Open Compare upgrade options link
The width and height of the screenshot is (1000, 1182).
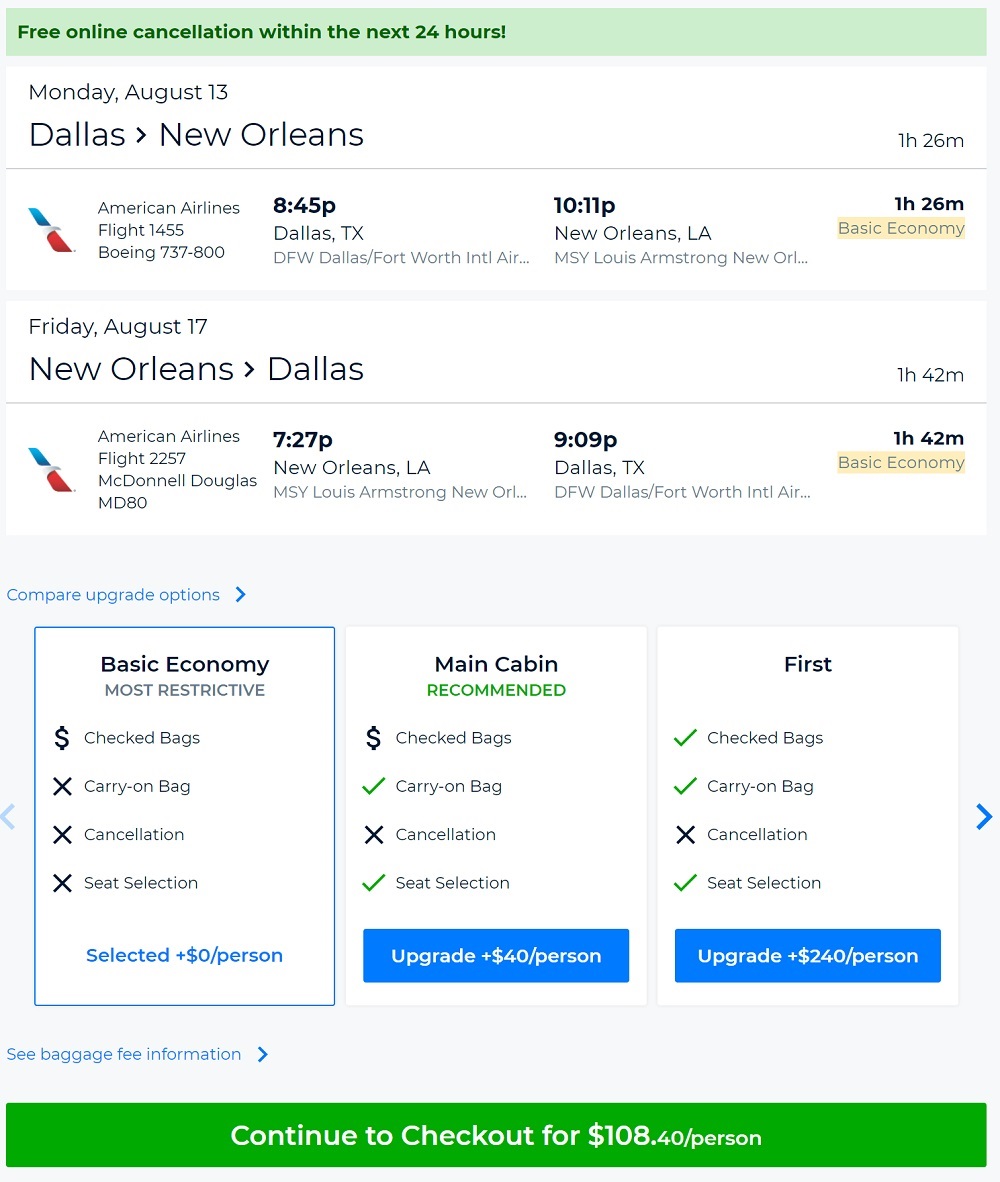[x=113, y=595]
